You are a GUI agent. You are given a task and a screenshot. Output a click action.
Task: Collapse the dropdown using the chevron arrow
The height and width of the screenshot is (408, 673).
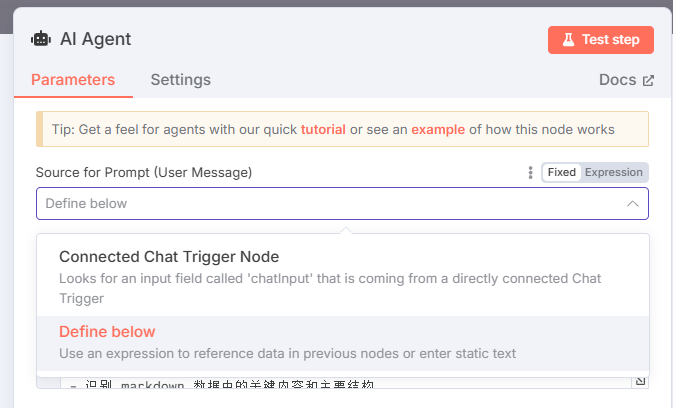pyautogui.click(x=632, y=204)
